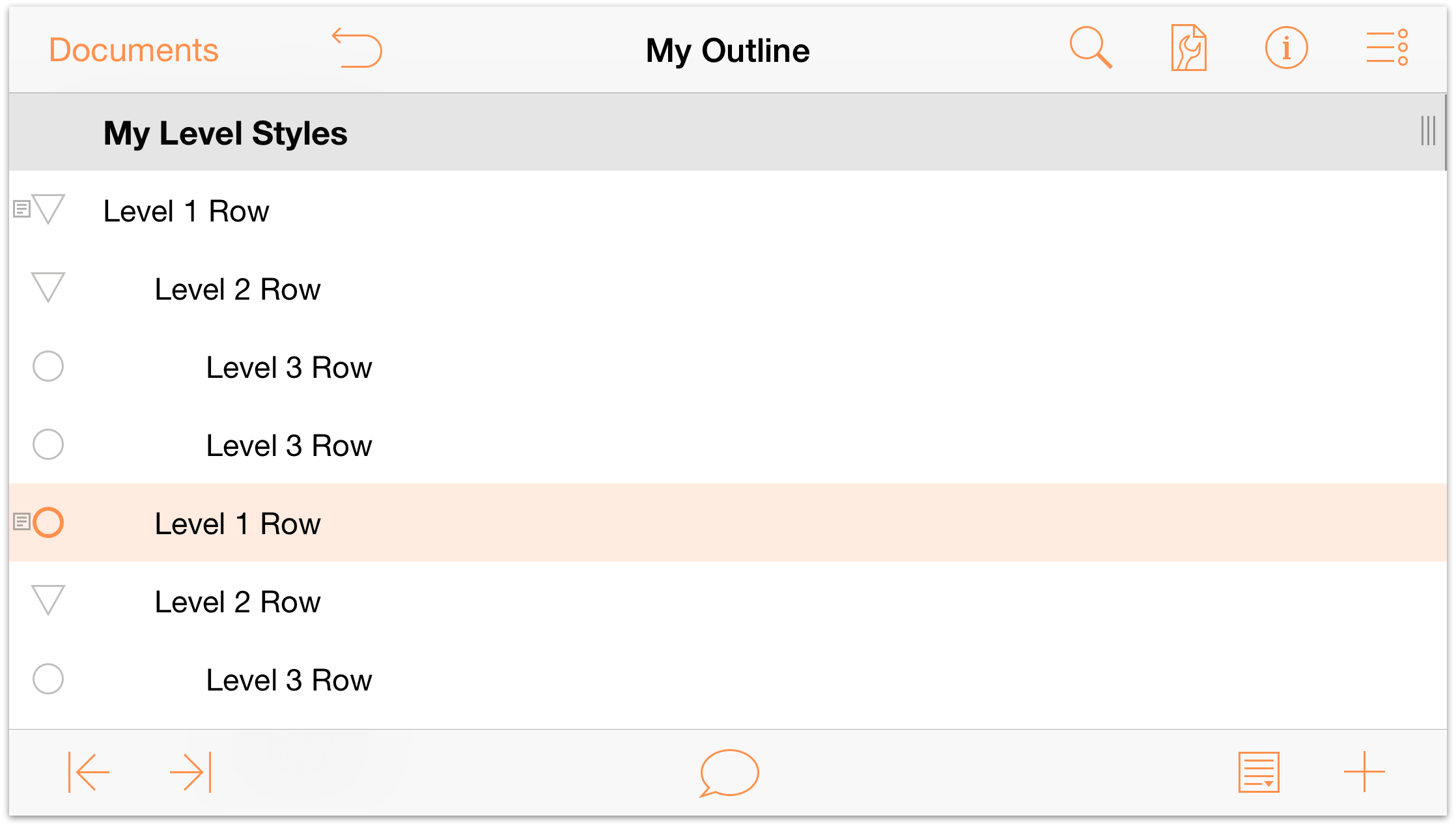
Task: Open the contents list menu icon
Action: point(1387,48)
